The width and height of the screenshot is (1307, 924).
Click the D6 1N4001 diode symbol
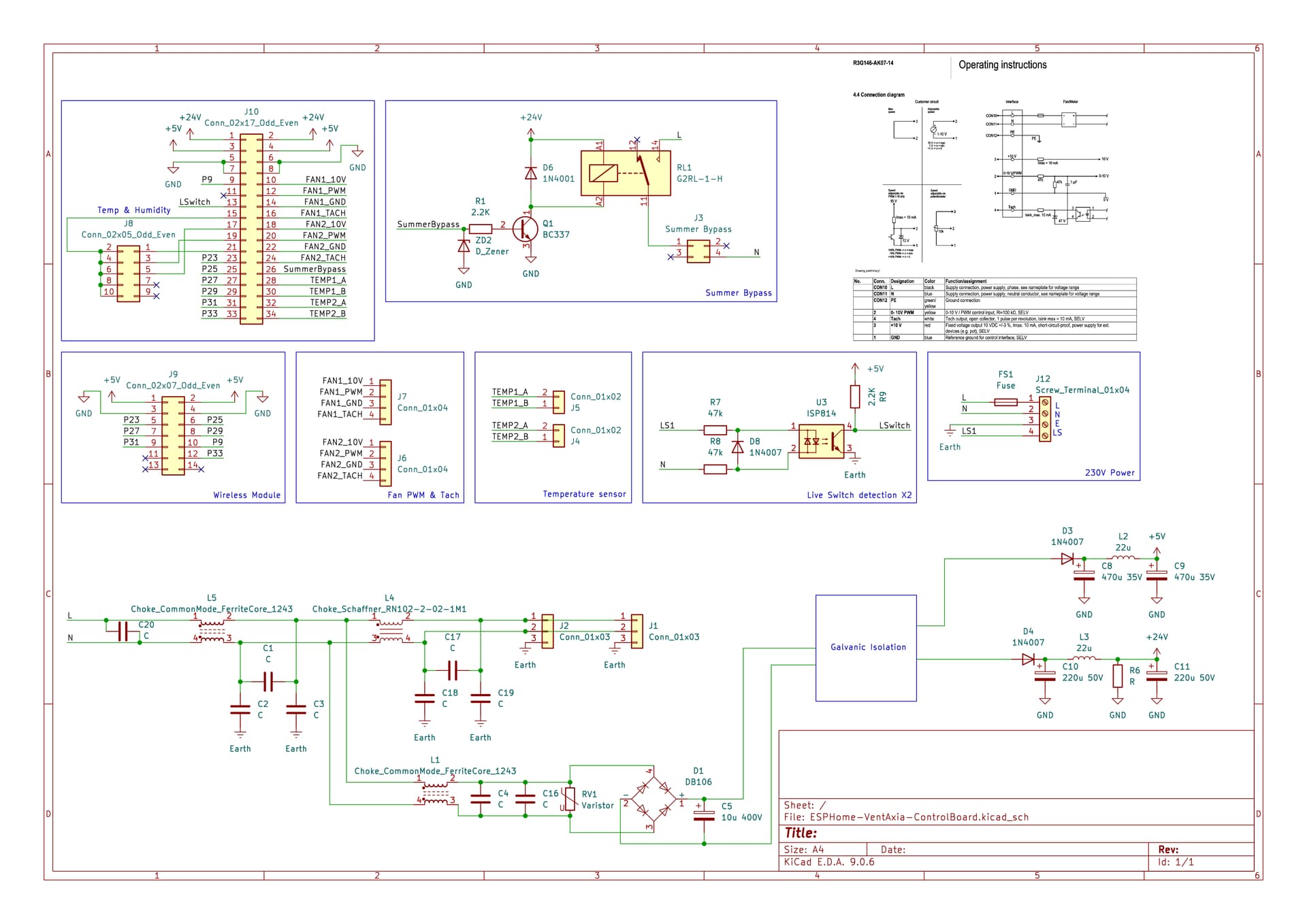[x=531, y=173]
